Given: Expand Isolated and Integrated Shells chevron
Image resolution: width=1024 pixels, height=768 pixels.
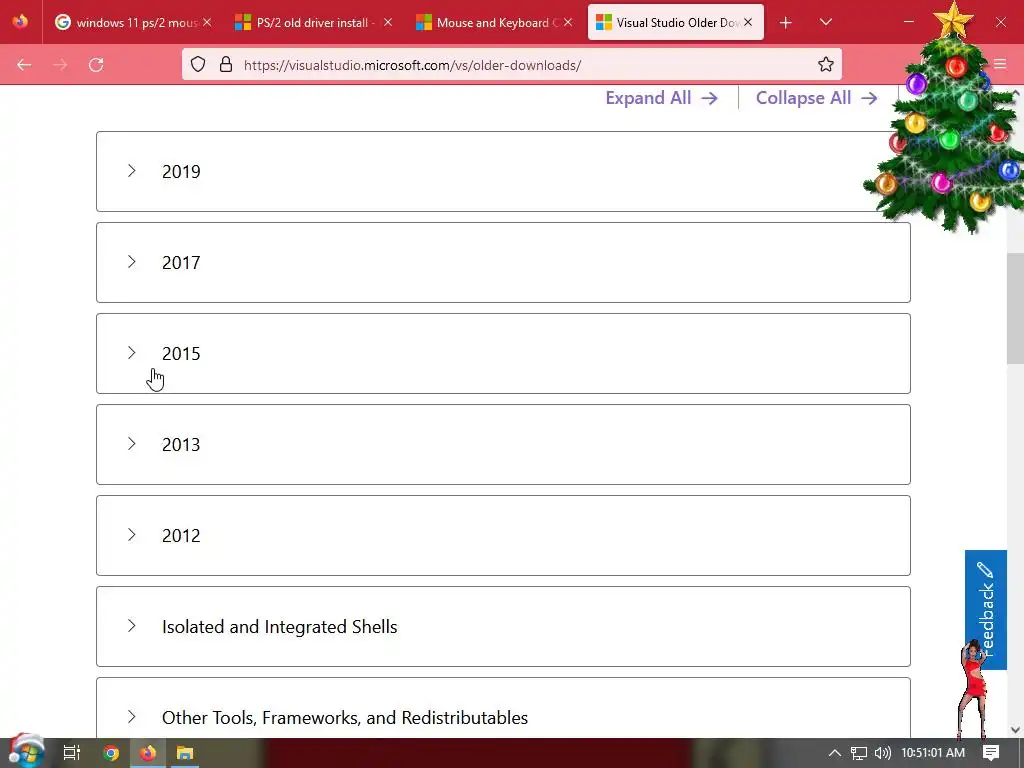Looking at the screenshot, I should point(131,626).
